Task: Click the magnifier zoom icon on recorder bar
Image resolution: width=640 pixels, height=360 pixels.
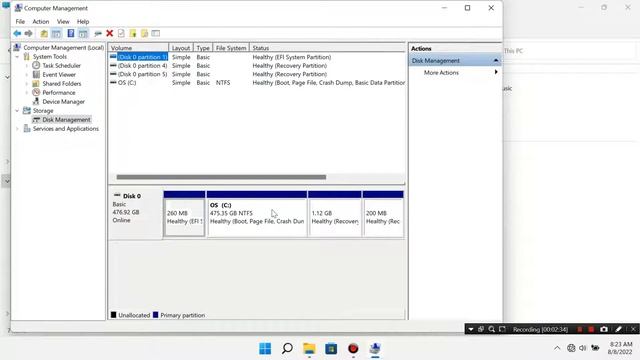Action: [x=492, y=329]
